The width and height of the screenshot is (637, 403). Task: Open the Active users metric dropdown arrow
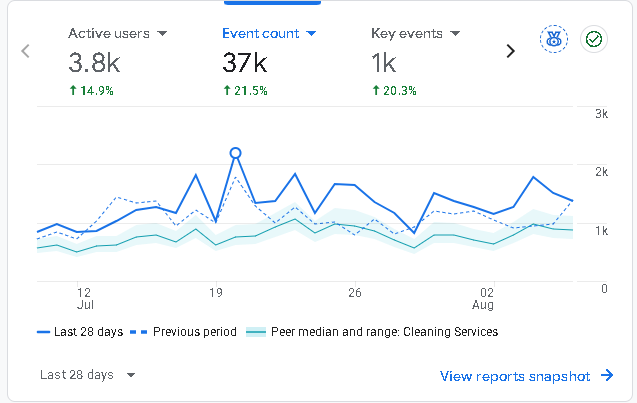(162, 33)
